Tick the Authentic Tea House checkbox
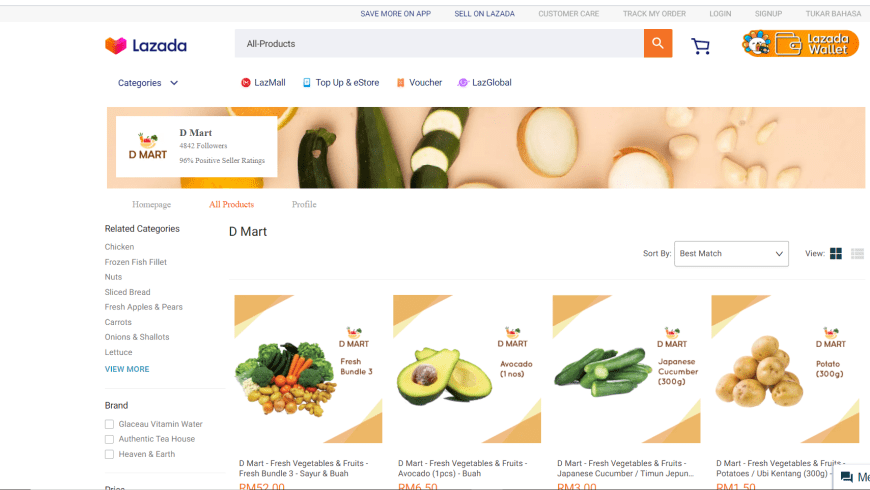 pyautogui.click(x=109, y=439)
